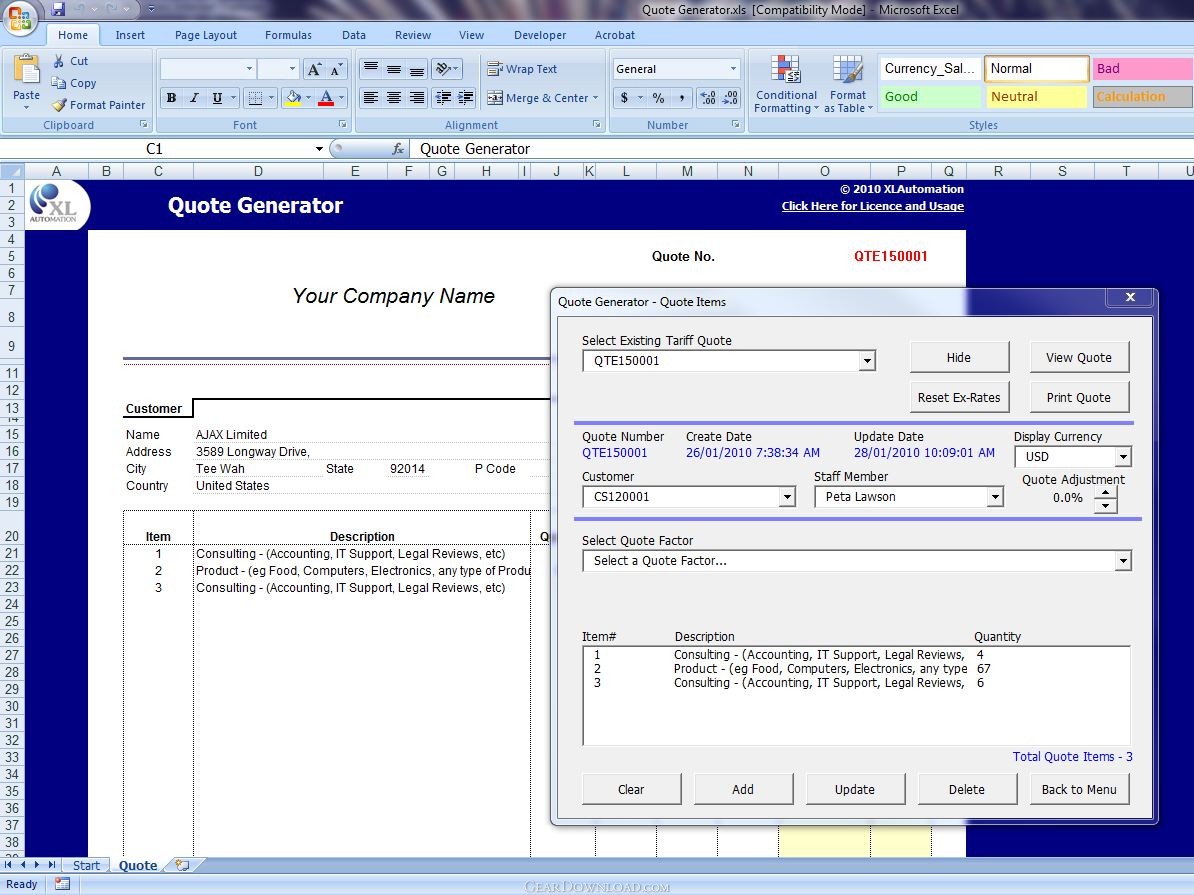Open Staff Member Peta Lawson dropdown
This screenshot has width=1194, height=895.
click(994, 497)
